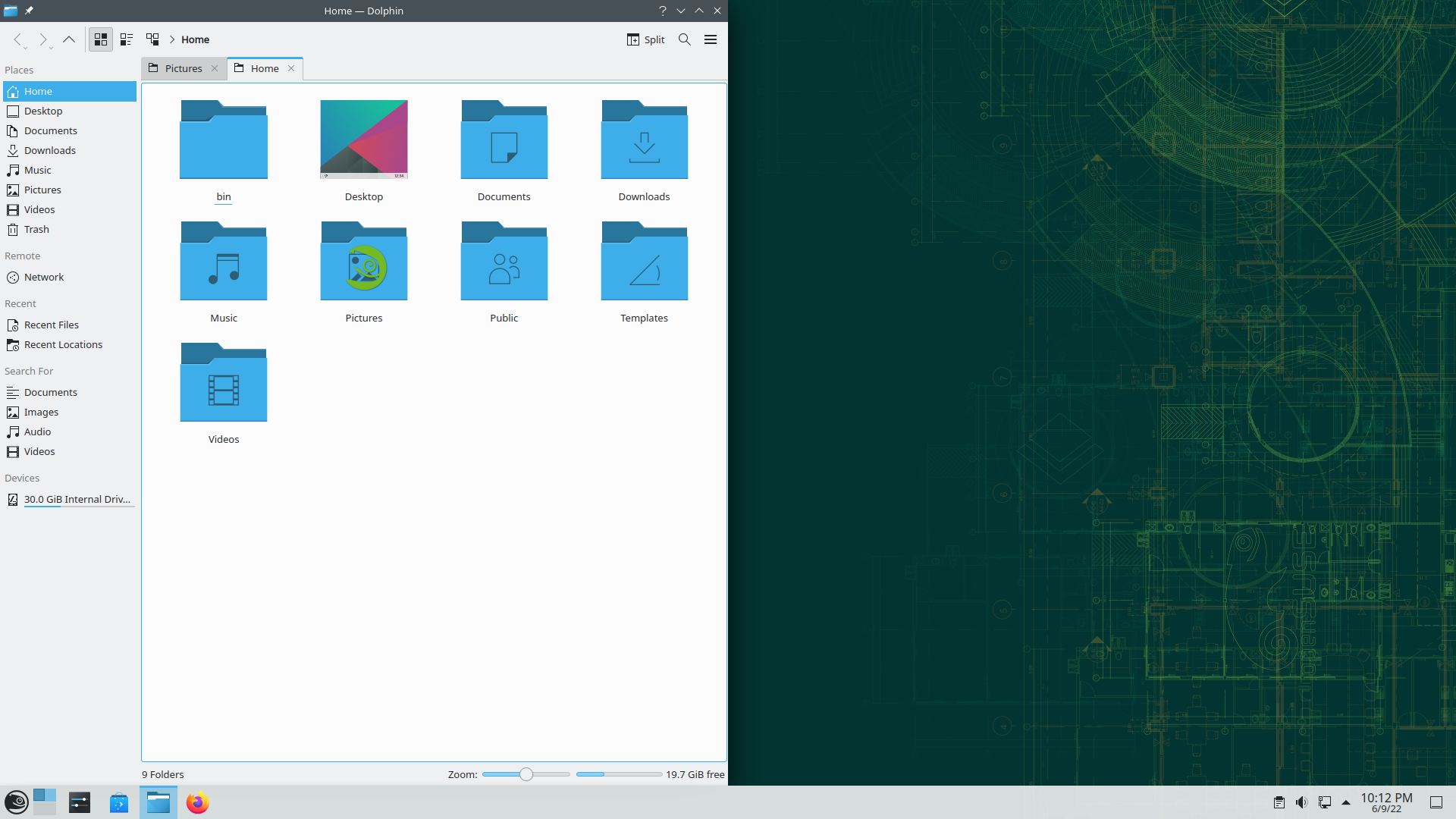Screen dimensions: 1456x819
Task: Click the Zoom slider handle
Action: coord(526,774)
